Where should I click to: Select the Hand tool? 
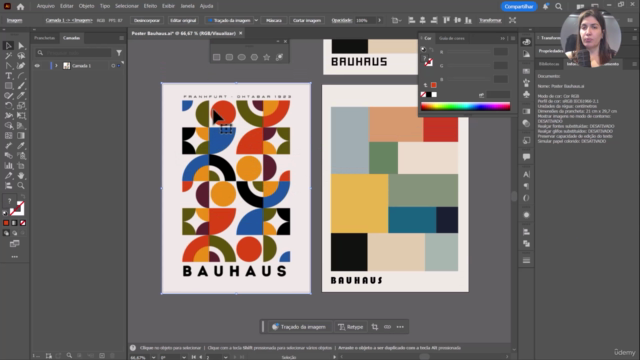pos(21,176)
